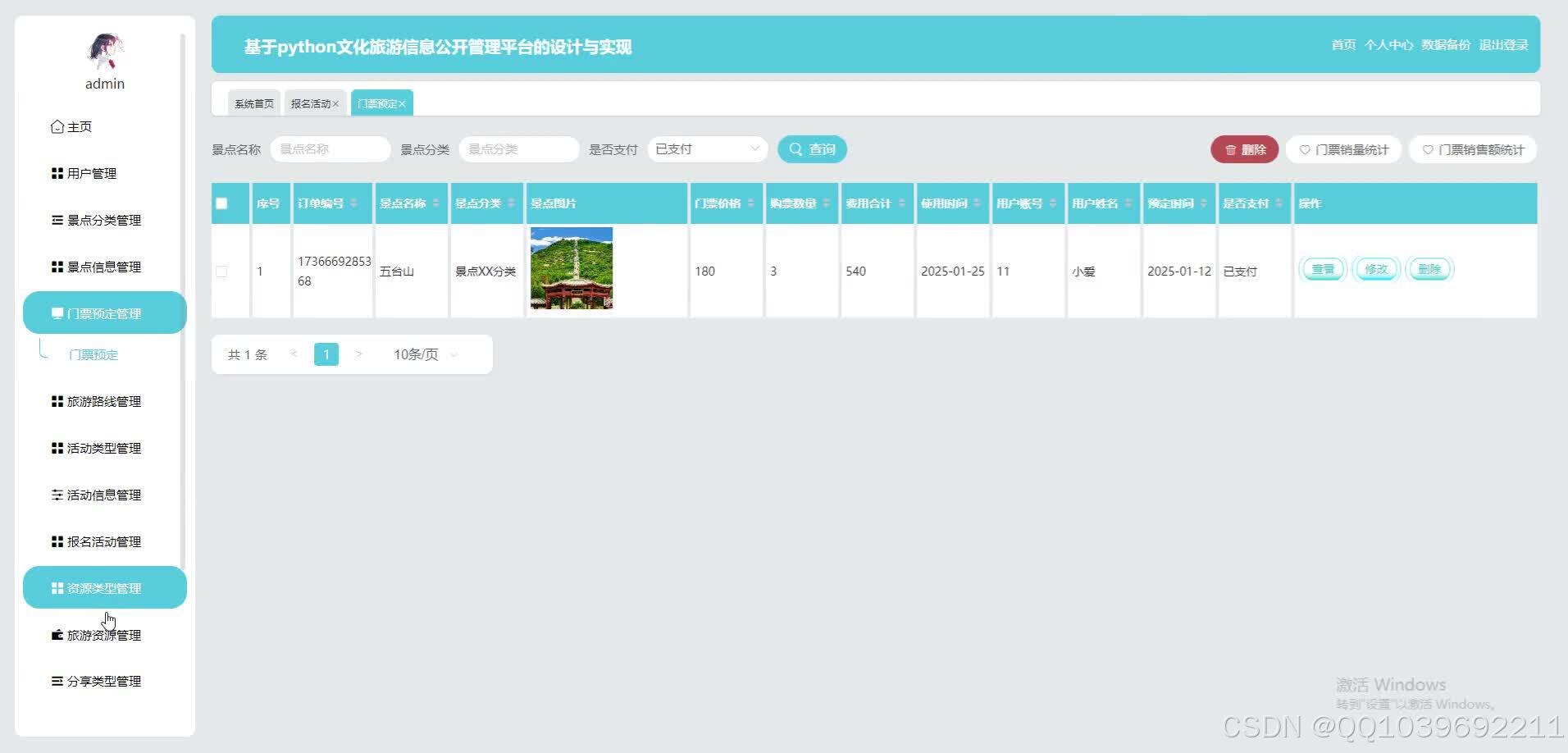1568x753 pixels.
Task: Click 首页 link in header
Action: [1343, 45]
